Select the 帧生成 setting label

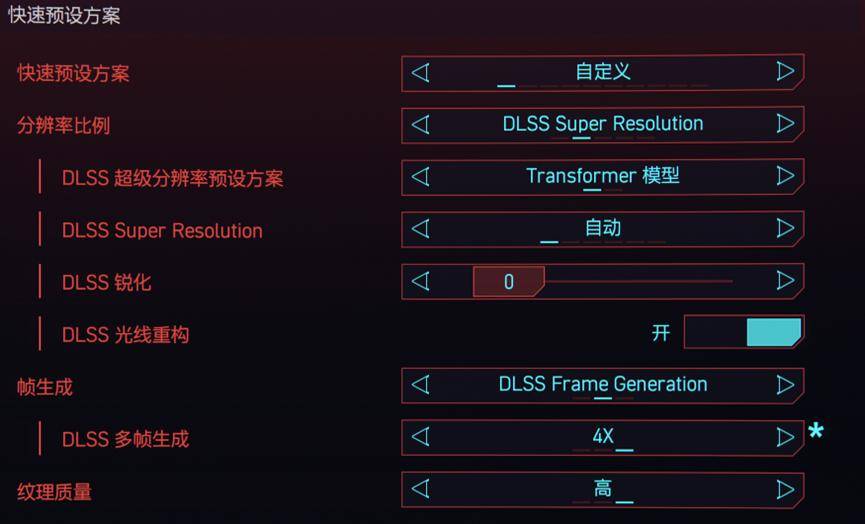pos(45,386)
